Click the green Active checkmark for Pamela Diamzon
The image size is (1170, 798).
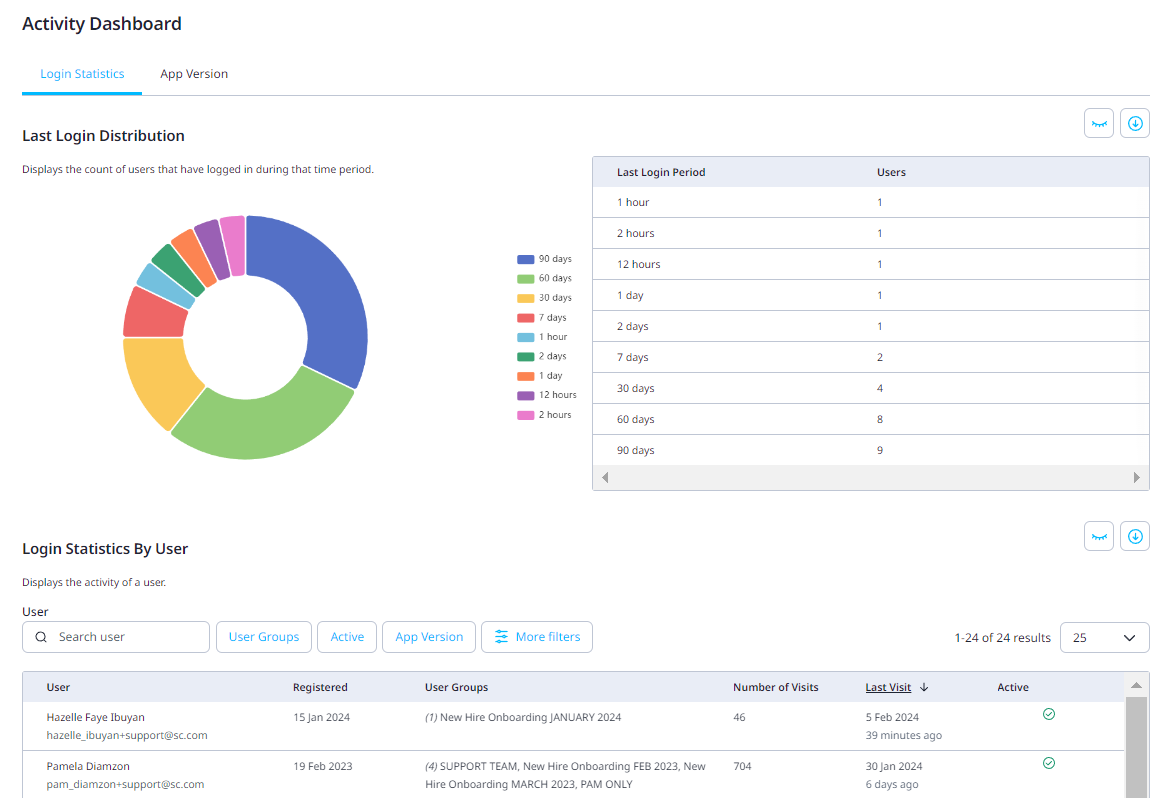pos(1049,762)
